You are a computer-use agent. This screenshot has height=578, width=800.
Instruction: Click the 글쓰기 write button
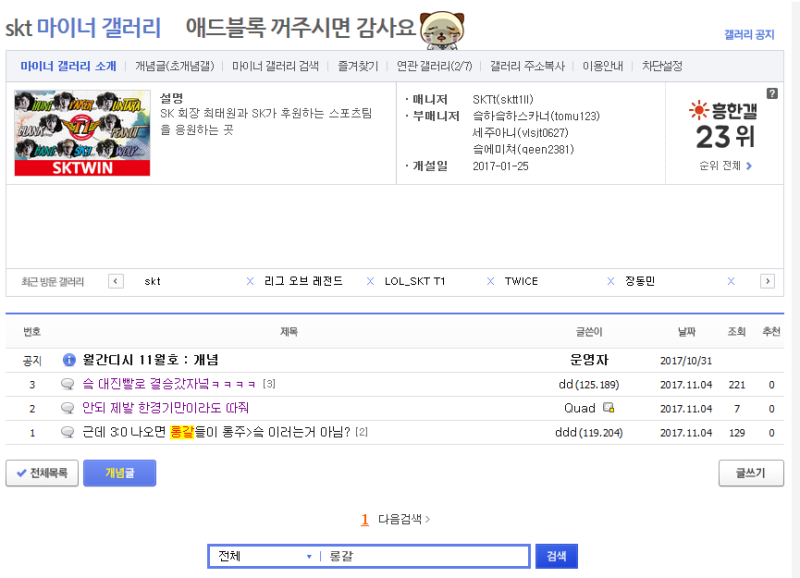(x=751, y=473)
